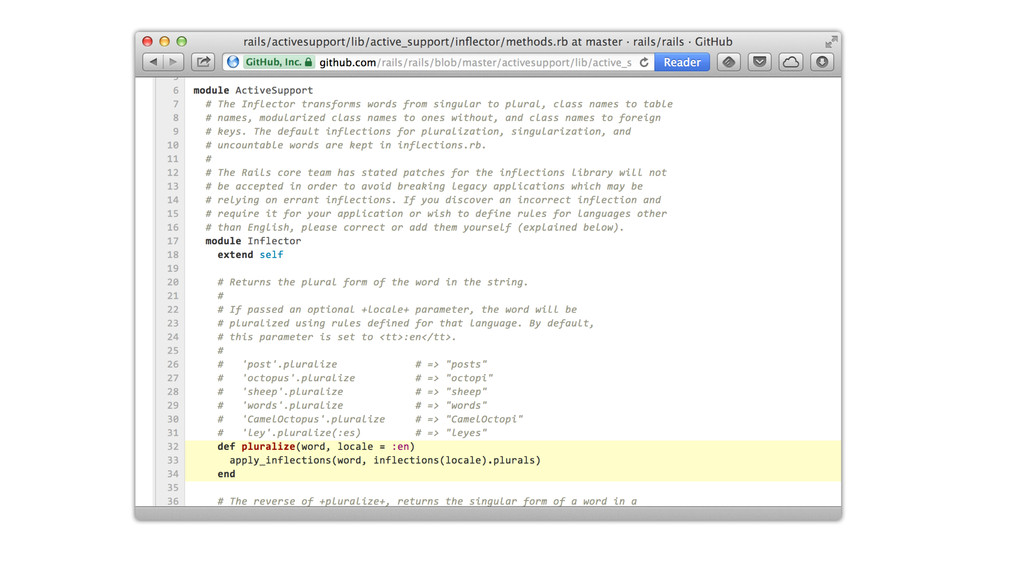The height and width of the screenshot is (576, 1024).
Task: Click 'module Inflector' text
Action: point(253,241)
